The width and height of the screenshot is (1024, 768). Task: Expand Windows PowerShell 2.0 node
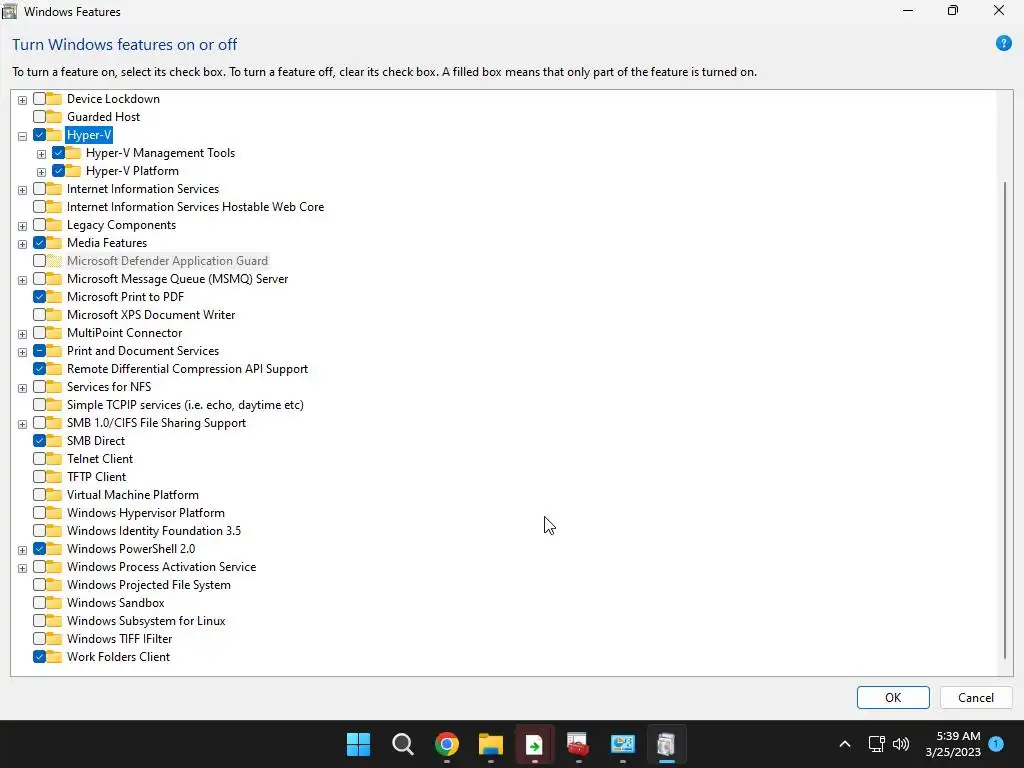pyautogui.click(x=22, y=550)
